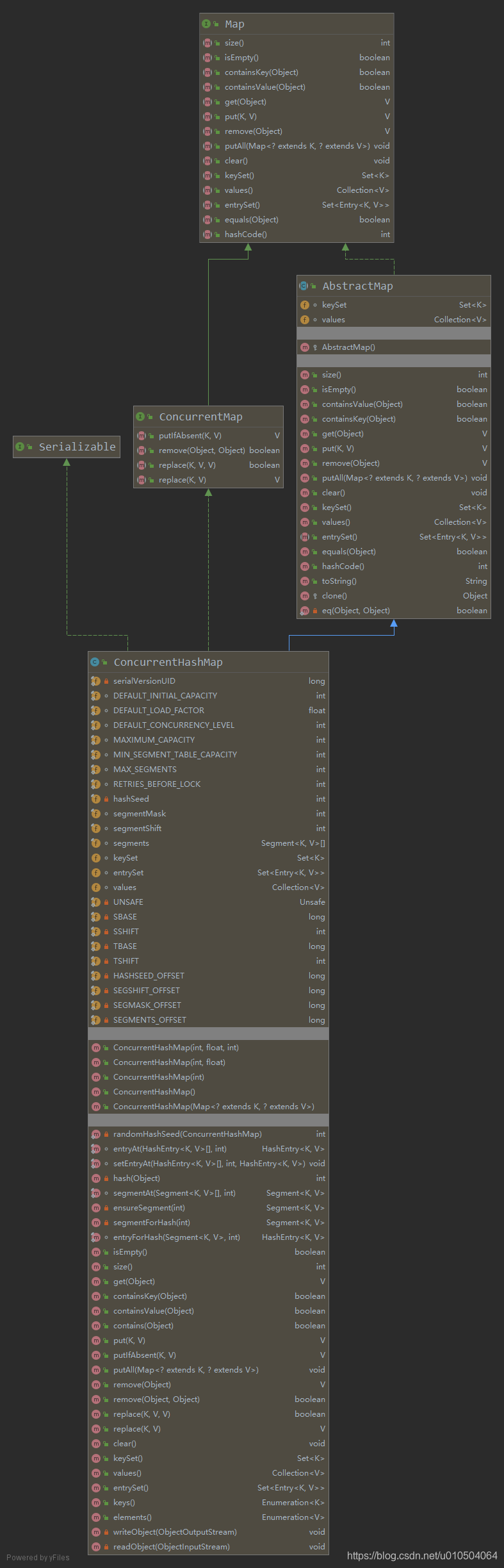Image resolution: width=504 pixels, height=1568 pixels.
Task: Click method icon of toString() in AbstractMap
Action: pos(305,581)
